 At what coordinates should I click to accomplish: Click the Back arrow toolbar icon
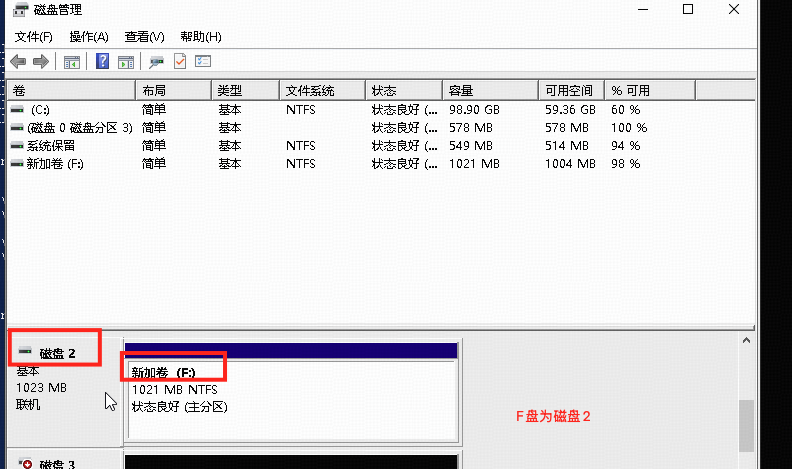18,62
